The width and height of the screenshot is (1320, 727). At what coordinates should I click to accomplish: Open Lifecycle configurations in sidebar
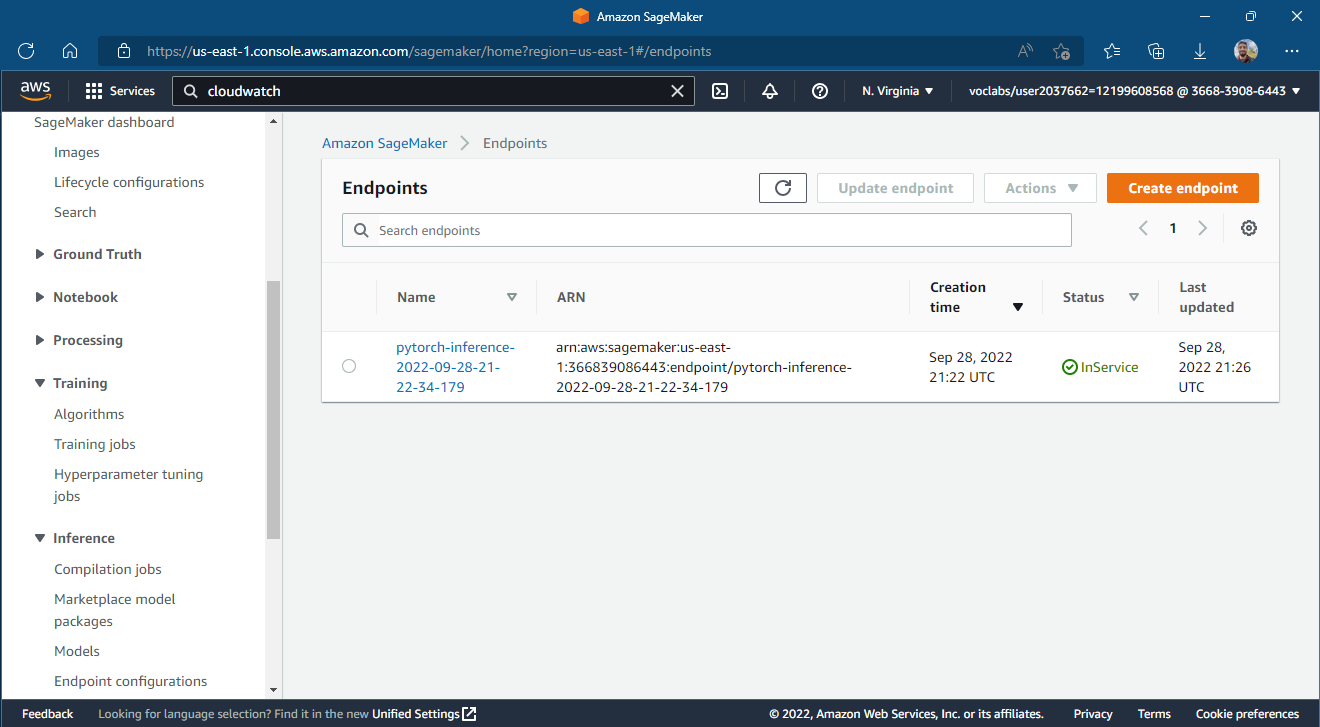129,182
